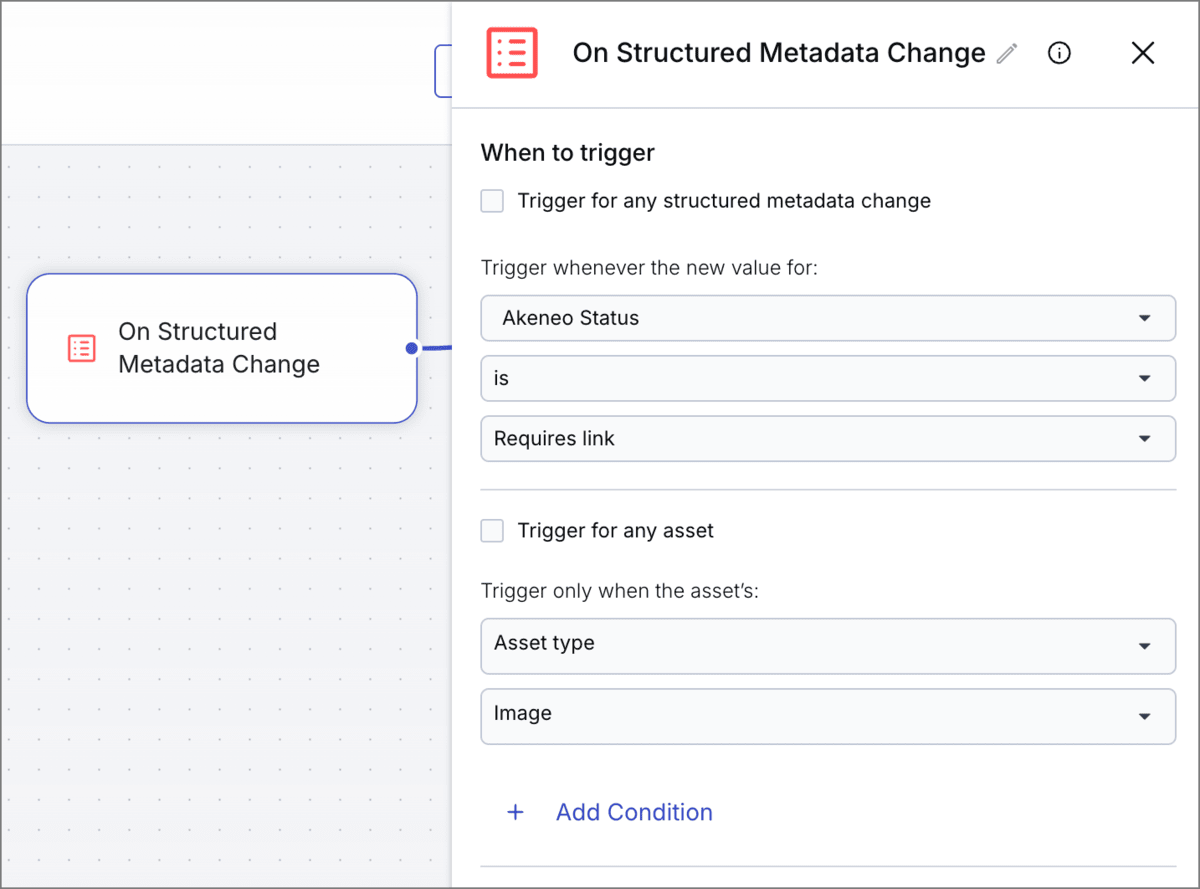The image size is (1200, 889).
Task: Enable trigger for any structured metadata change
Action: [491, 201]
